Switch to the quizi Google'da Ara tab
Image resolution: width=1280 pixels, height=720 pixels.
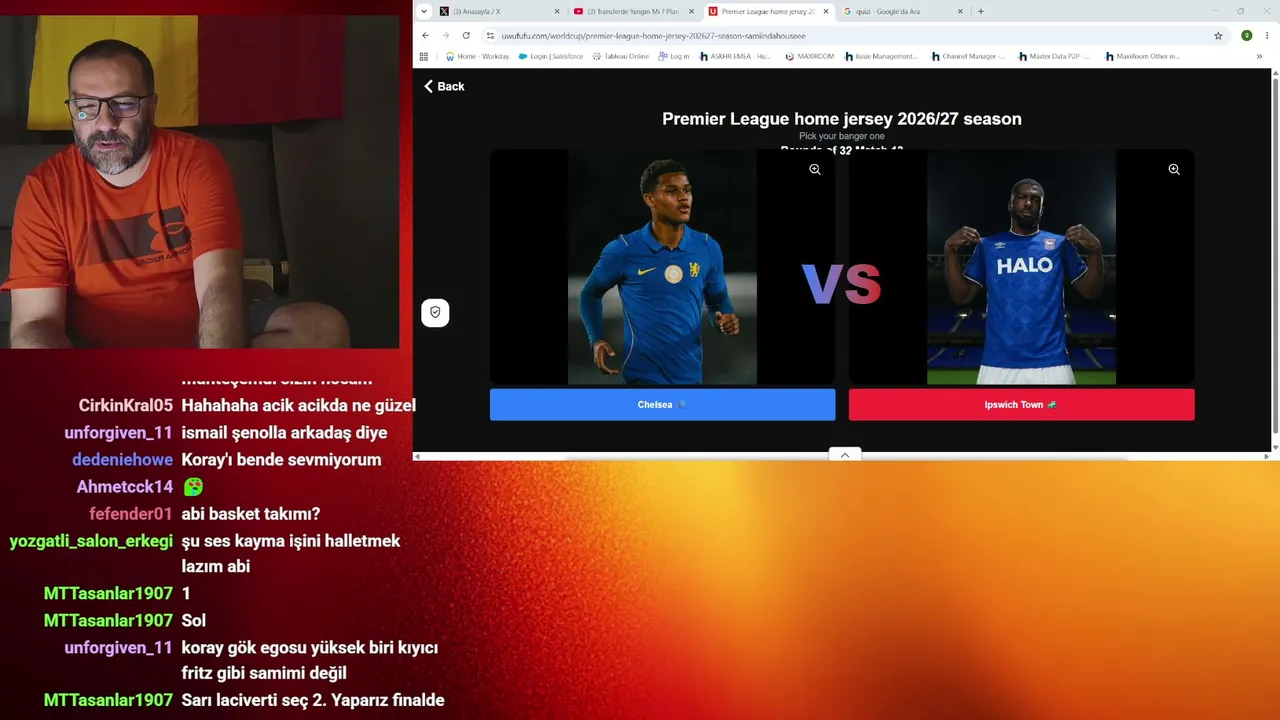point(903,11)
